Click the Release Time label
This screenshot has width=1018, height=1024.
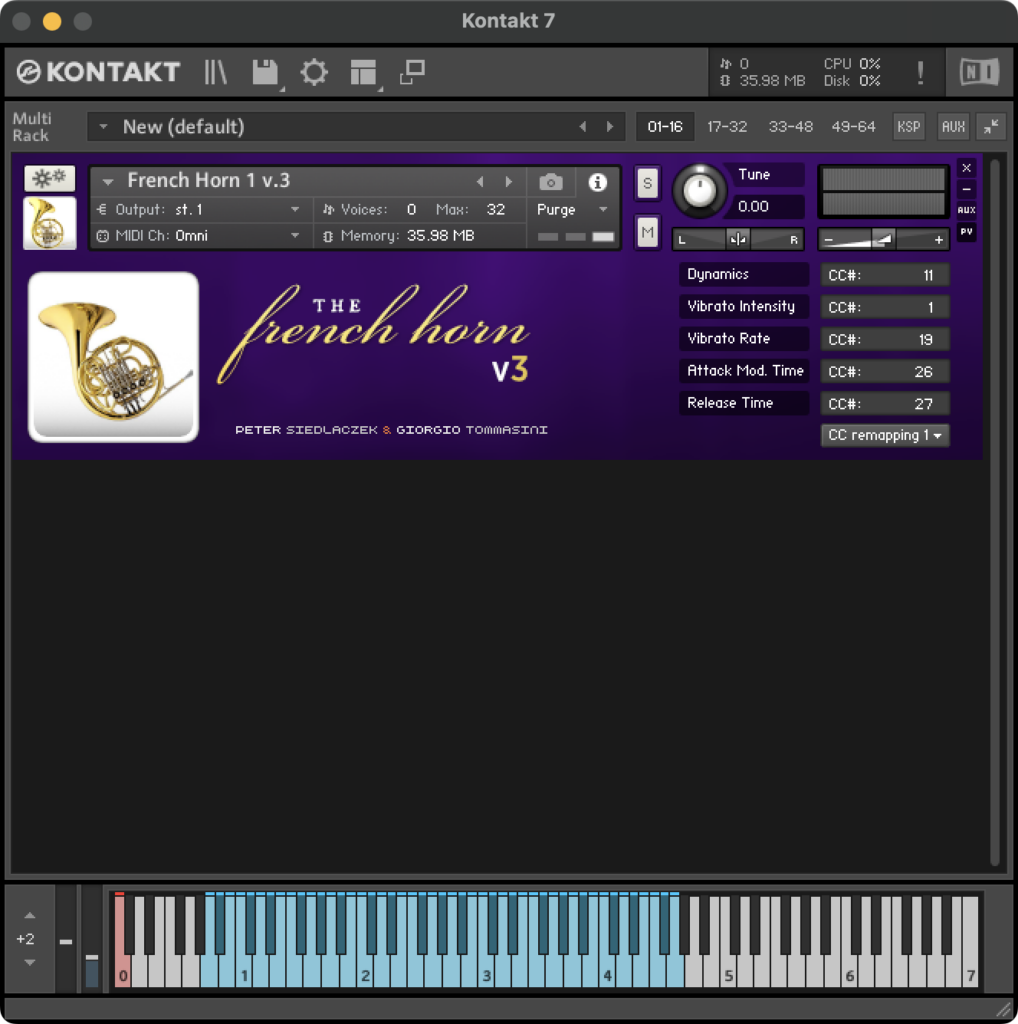(x=744, y=403)
